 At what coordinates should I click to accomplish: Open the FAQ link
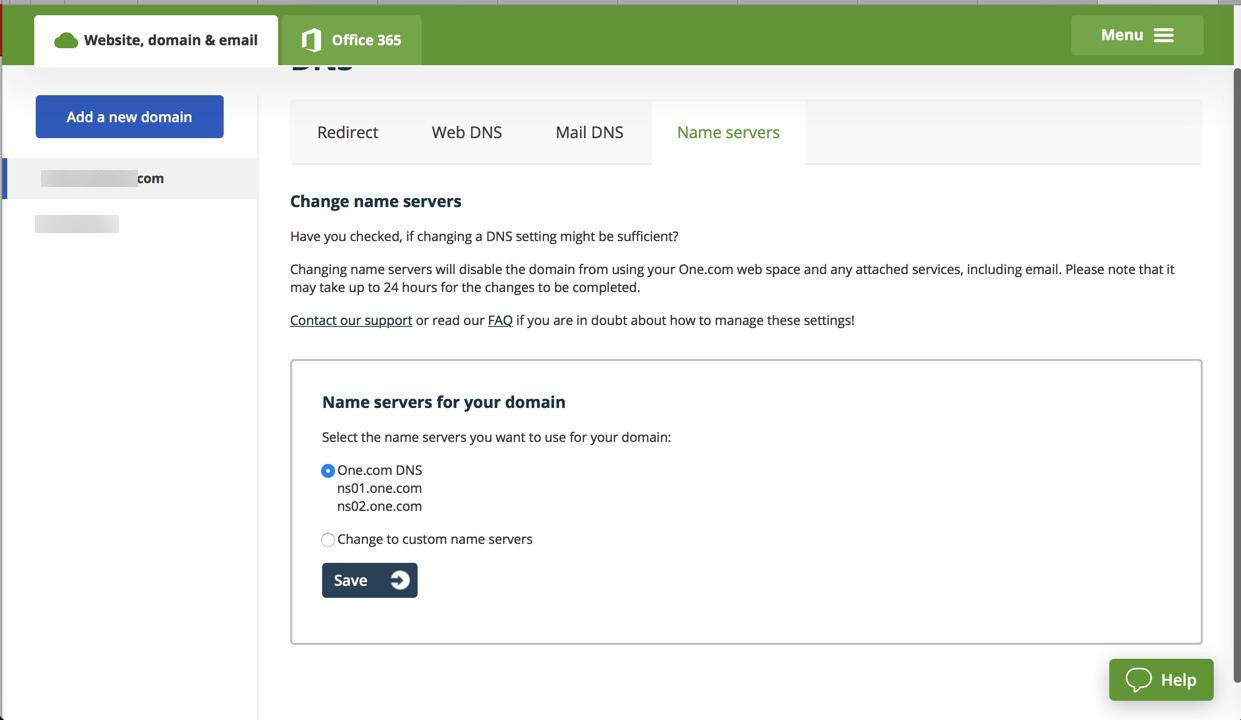click(500, 320)
